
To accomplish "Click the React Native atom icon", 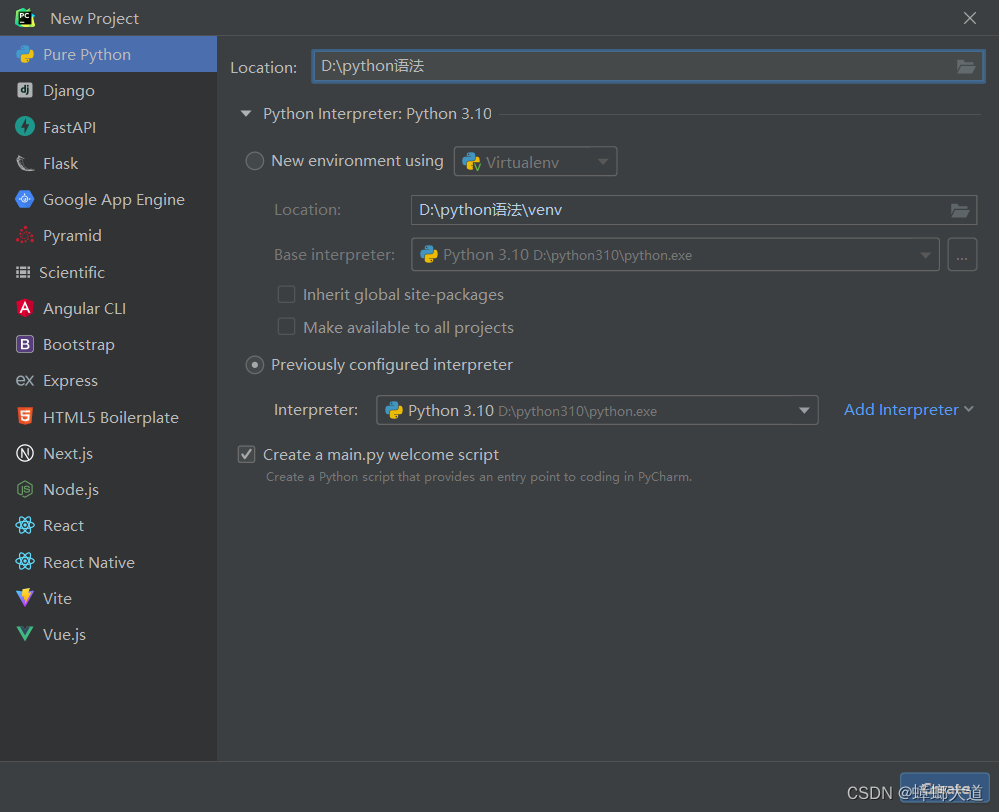I will (25, 562).
